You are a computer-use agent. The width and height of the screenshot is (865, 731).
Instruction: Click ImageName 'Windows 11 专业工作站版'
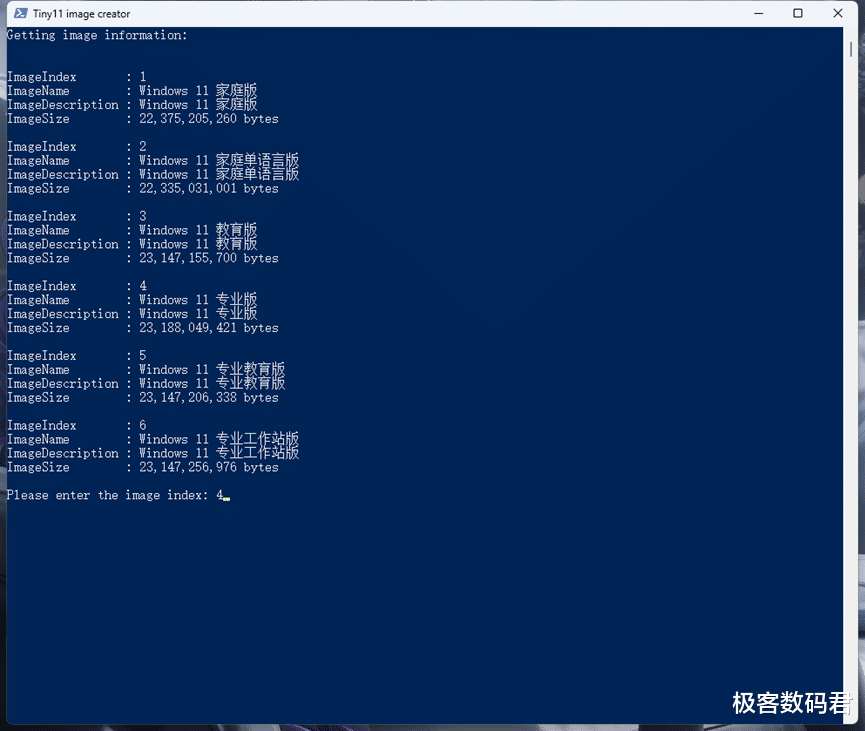[219, 439]
